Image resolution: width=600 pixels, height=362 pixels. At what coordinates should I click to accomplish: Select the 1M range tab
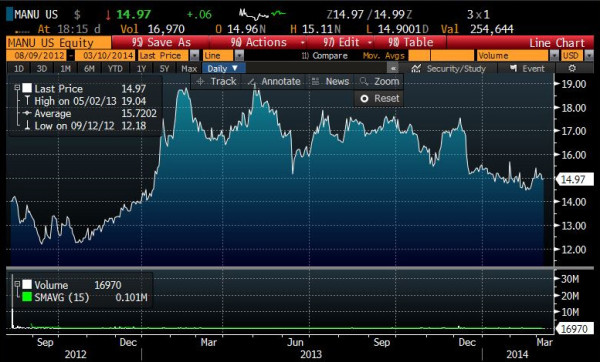[65, 69]
